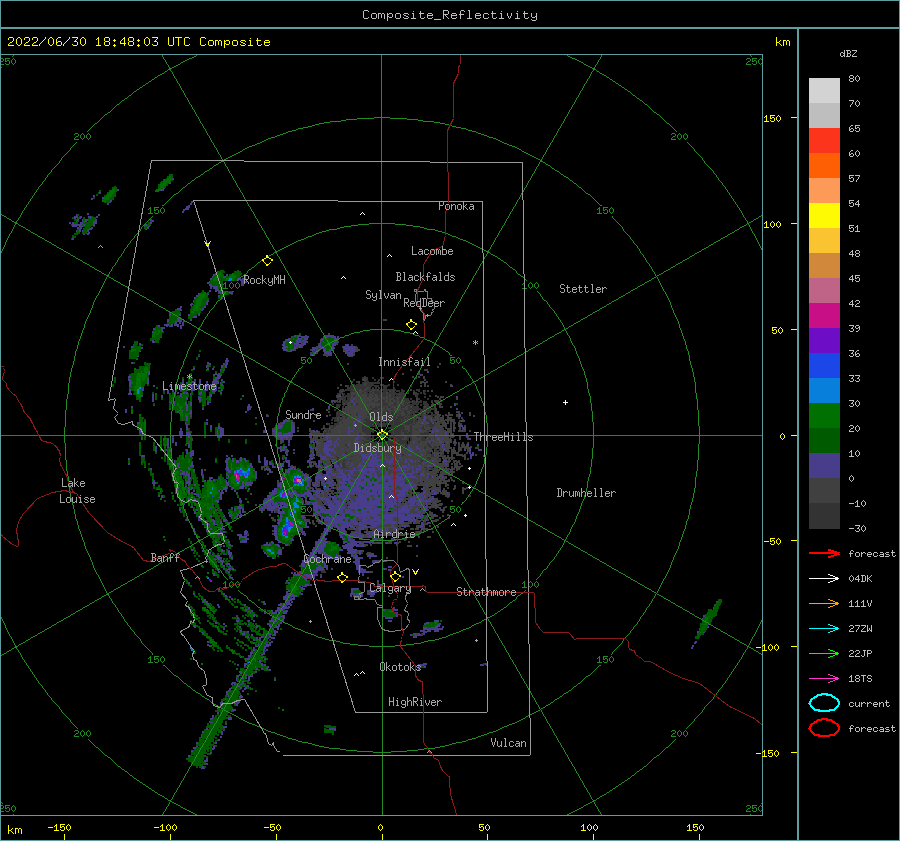Viewport: 900px width, 841px height.
Task: Click the yellow diamond marker beside RockyMH
Action: pyautogui.click(x=267, y=261)
